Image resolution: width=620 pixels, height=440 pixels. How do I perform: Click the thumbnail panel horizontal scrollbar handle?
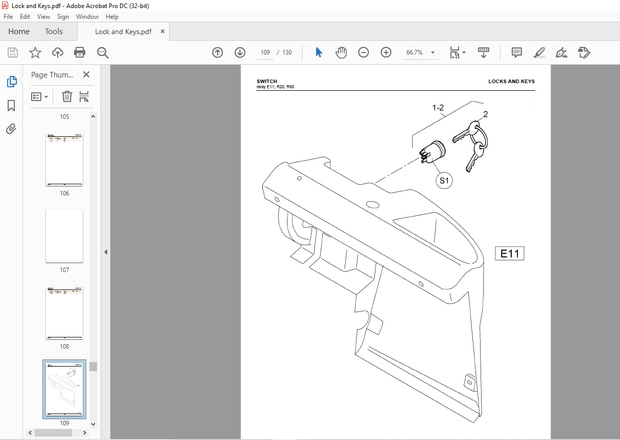coord(53,433)
